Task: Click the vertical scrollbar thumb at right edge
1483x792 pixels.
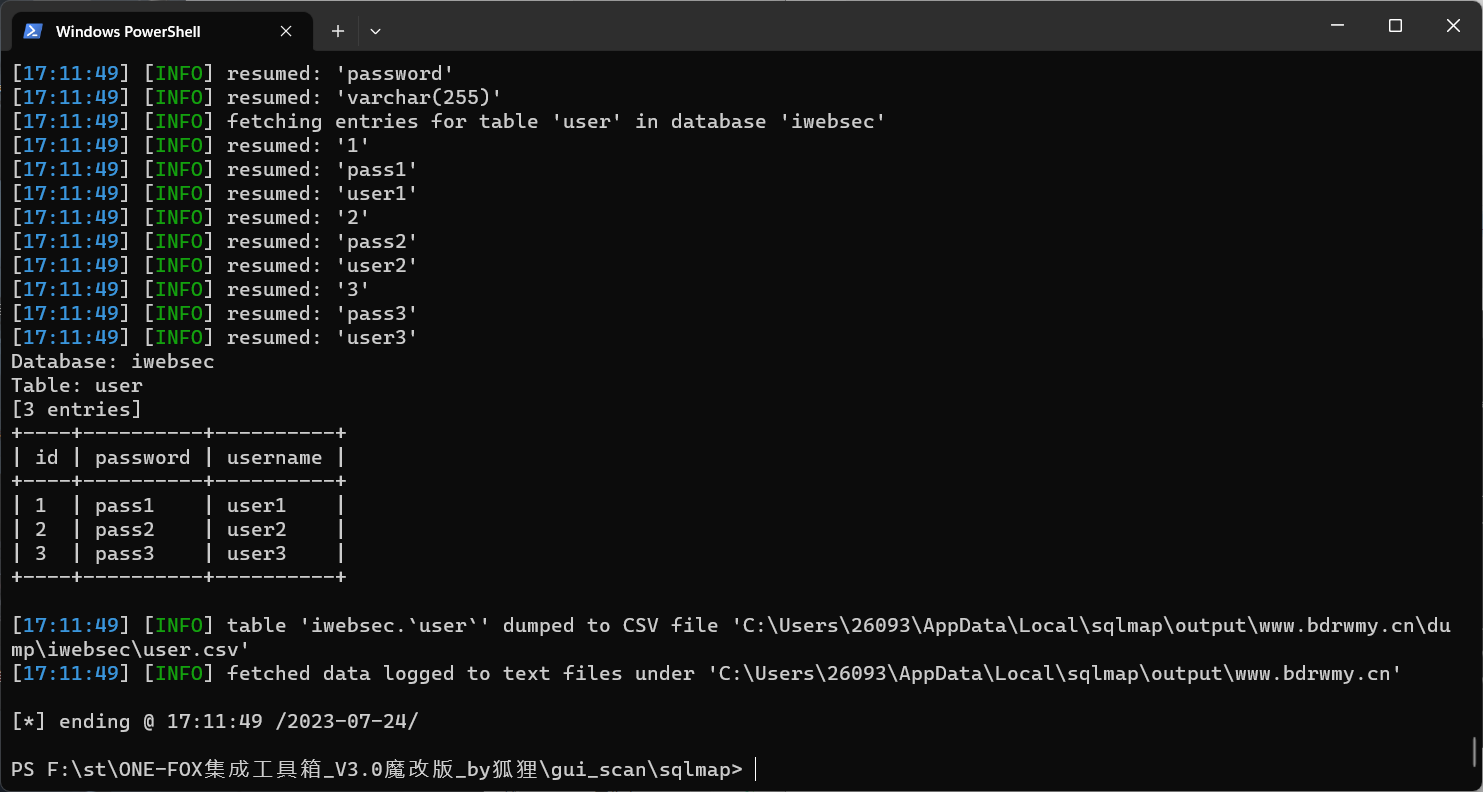Action: pos(1475,751)
